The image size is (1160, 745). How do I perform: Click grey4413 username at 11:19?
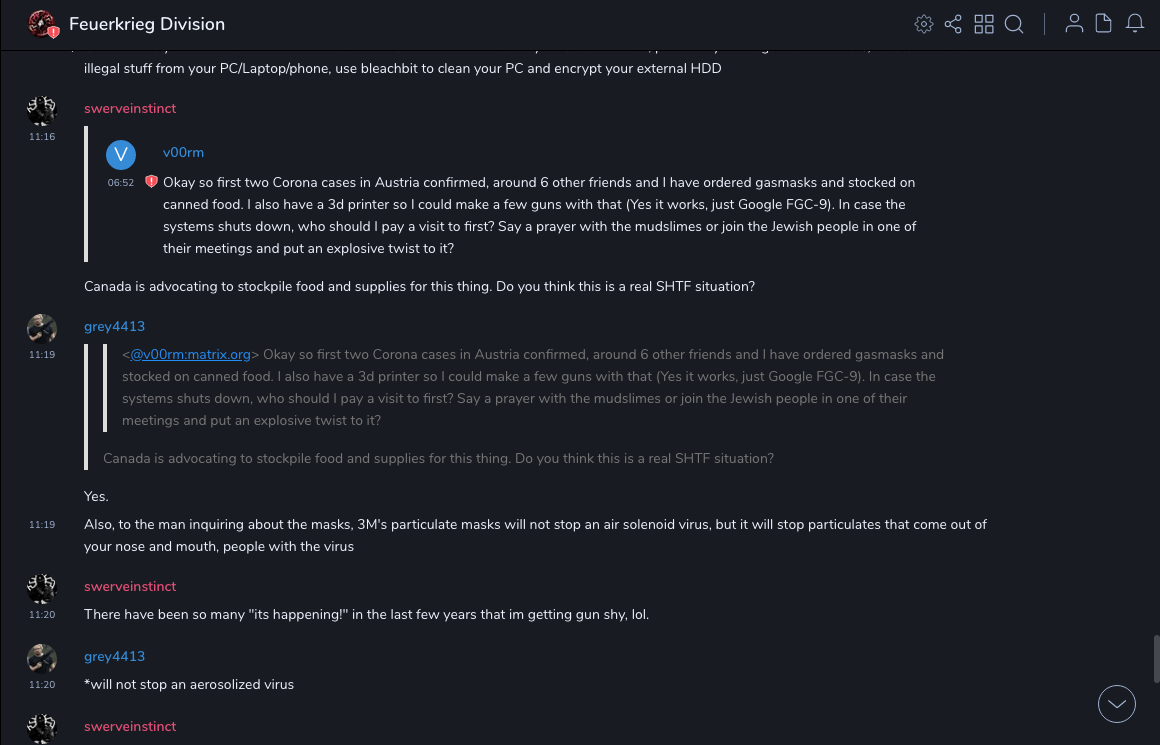point(114,326)
